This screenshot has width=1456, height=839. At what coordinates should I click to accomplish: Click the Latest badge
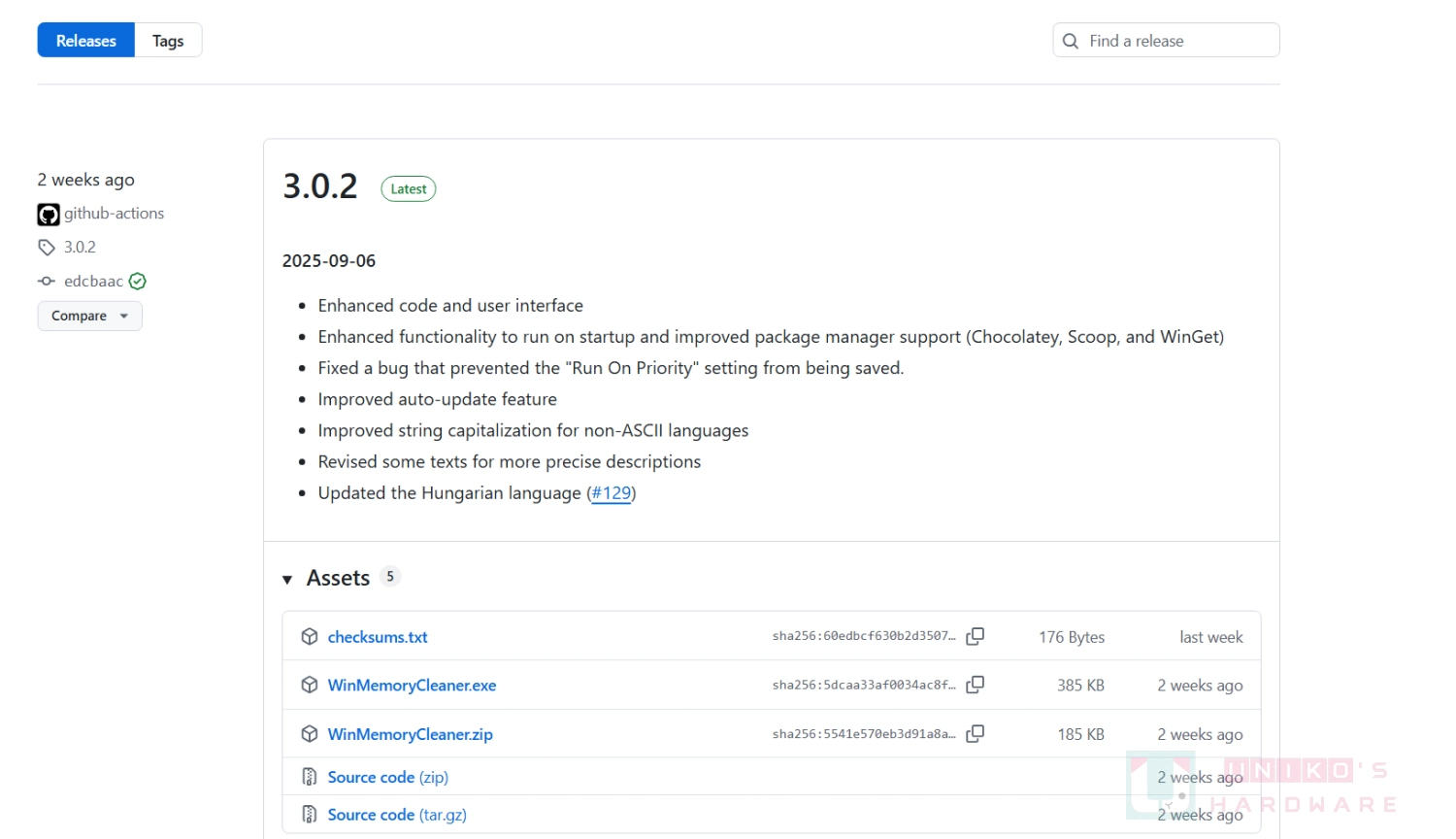pyautogui.click(x=409, y=189)
